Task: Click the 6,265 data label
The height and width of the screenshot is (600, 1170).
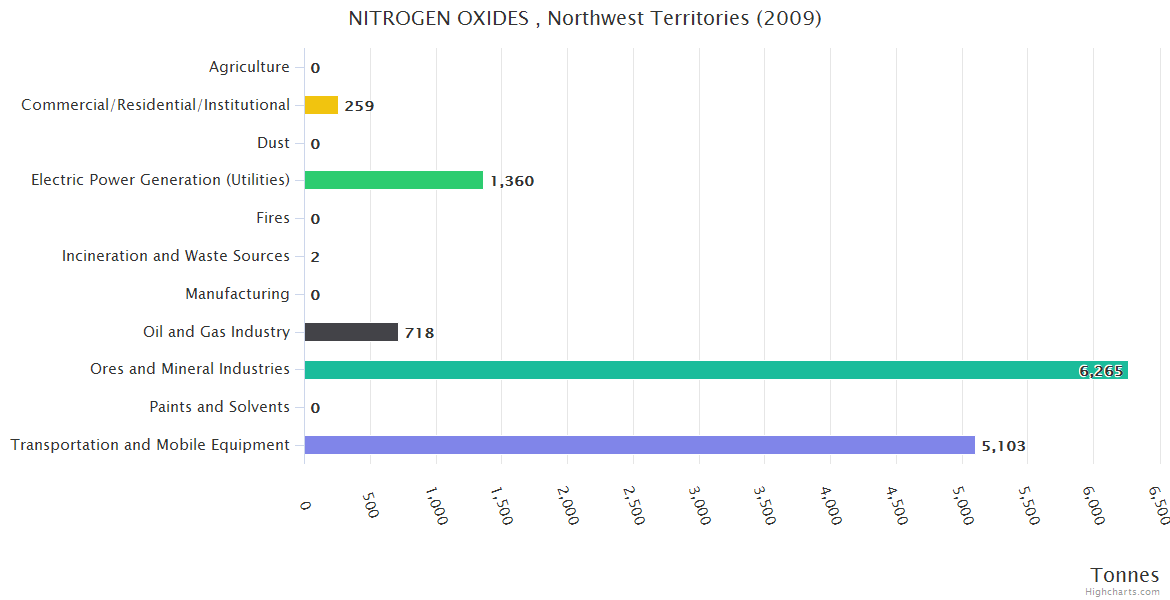Action: coord(1101,371)
